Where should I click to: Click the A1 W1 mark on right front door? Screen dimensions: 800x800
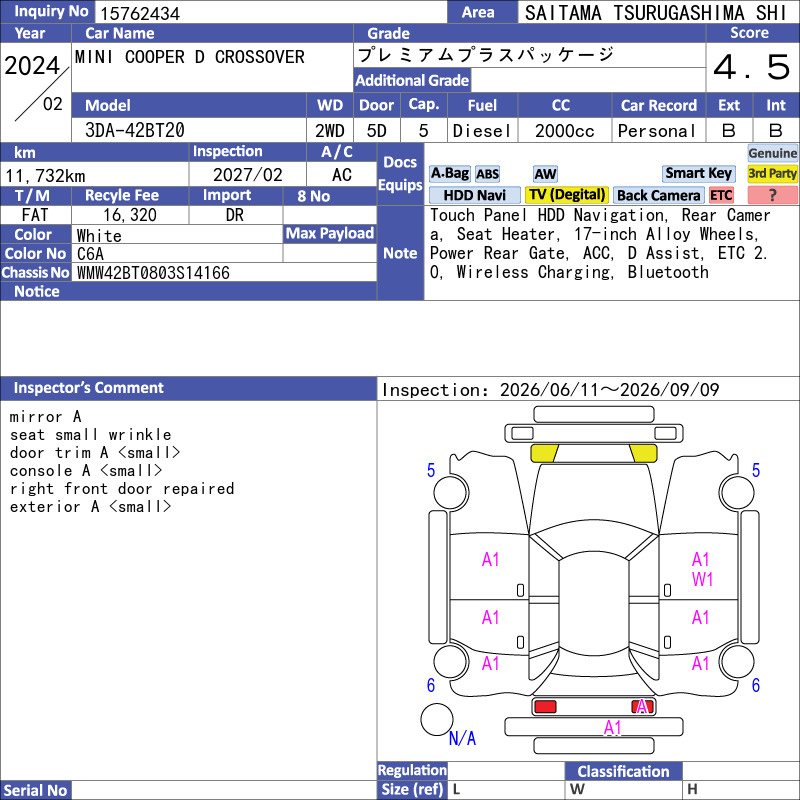pyautogui.click(x=702, y=569)
